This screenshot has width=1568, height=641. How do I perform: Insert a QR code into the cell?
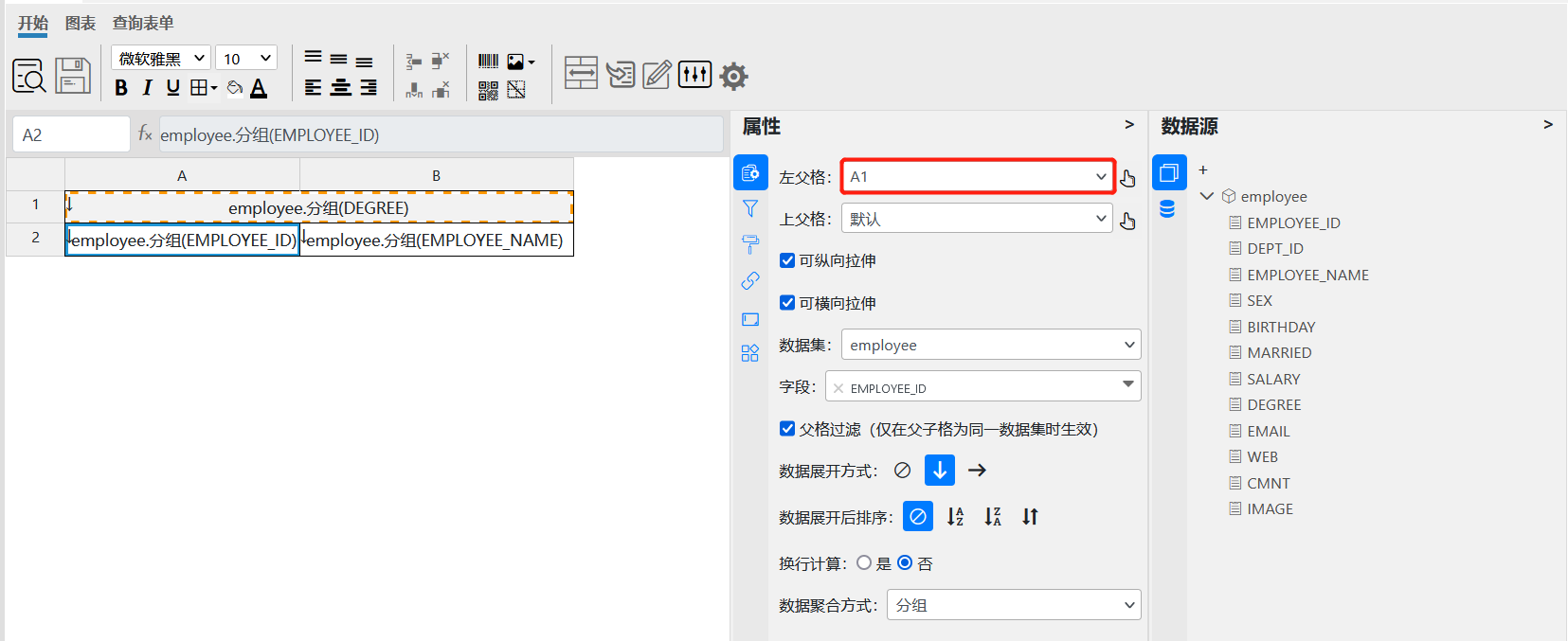pos(488,90)
